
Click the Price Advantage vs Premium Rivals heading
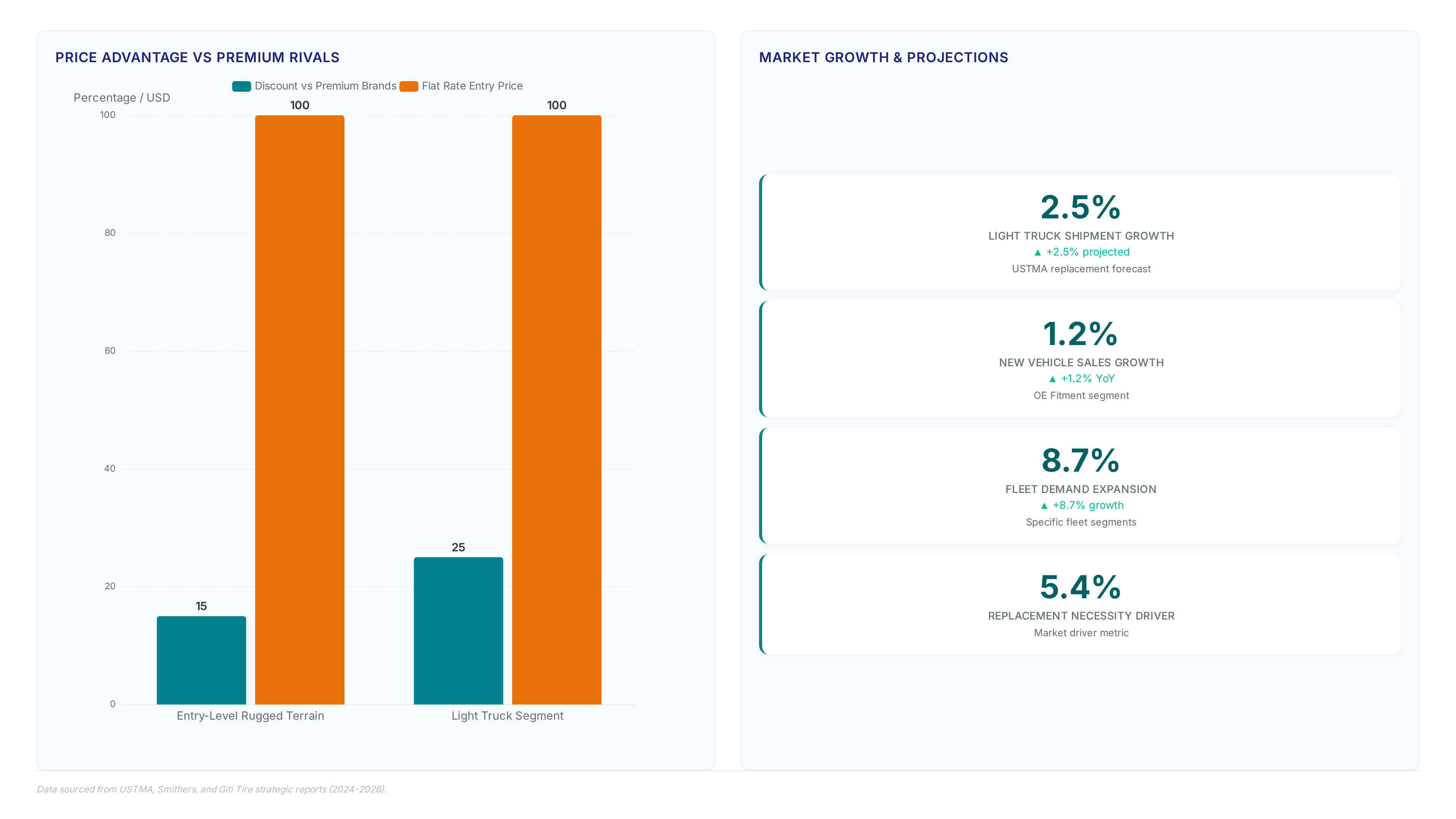pyautogui.click(x=197, y=58)
